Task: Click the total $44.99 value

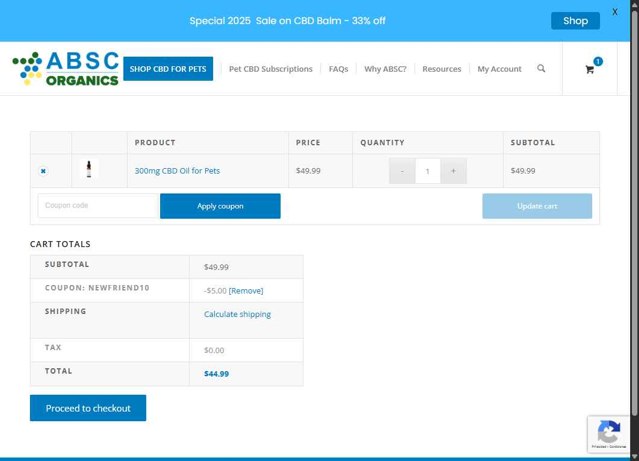Action: 216,374
